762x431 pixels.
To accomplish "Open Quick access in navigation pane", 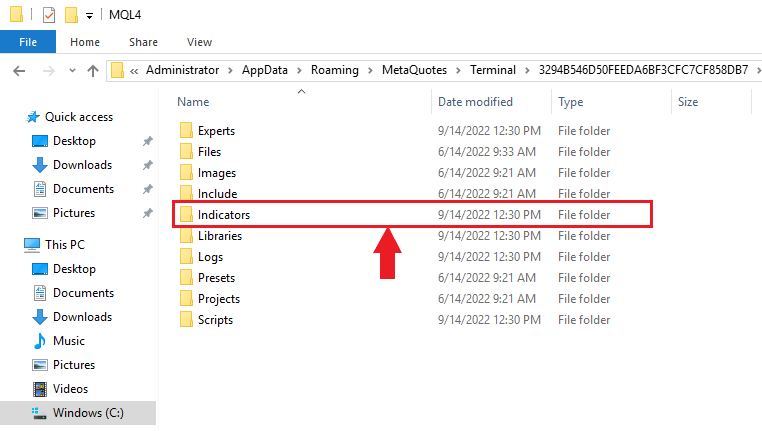I will click(79, 117).
